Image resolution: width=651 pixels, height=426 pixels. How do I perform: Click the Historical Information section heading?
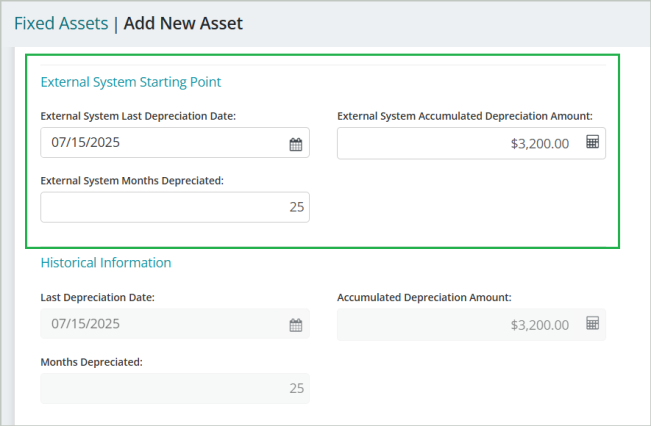106,263
